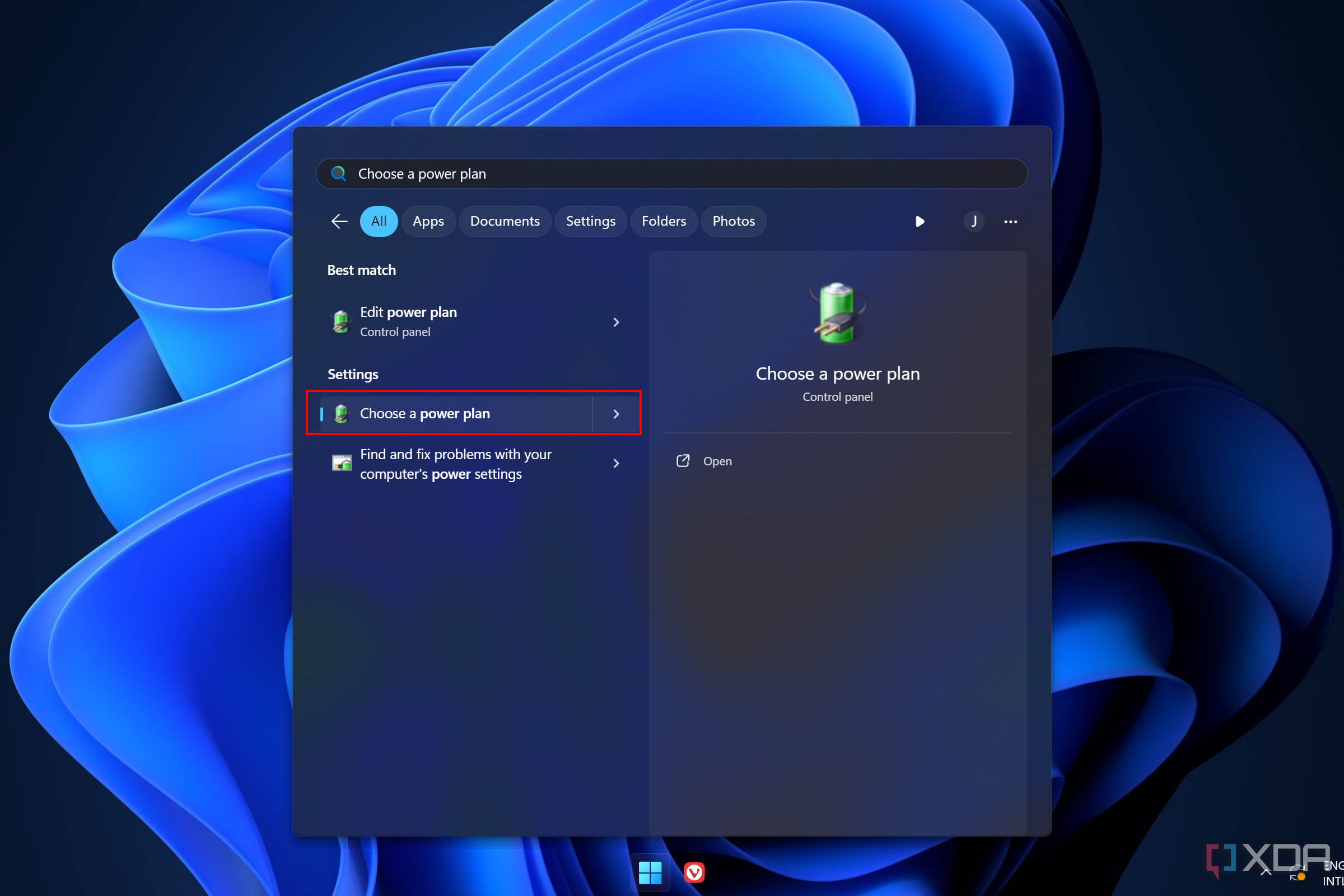Click the more options ellipsis icon
The width and height of the screenshot is (1344, 896).
click(x=1010, y=221)
